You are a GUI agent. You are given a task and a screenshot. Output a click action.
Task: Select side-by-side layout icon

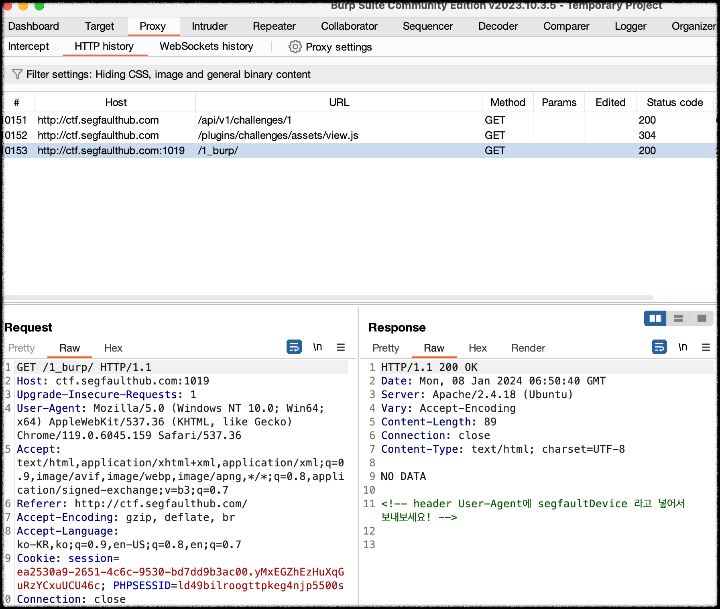(655, 318)
